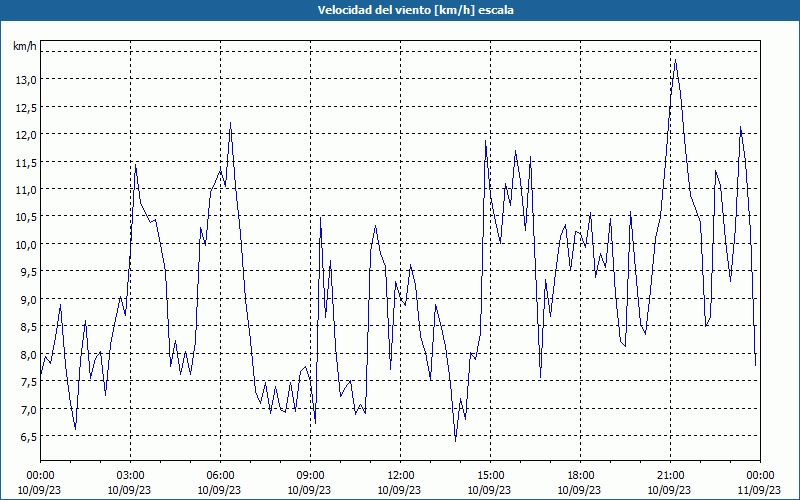Select the 13,0 y-axis value
Screen dimensions: 800x500
pyautogui.click(x=26, y=79)
